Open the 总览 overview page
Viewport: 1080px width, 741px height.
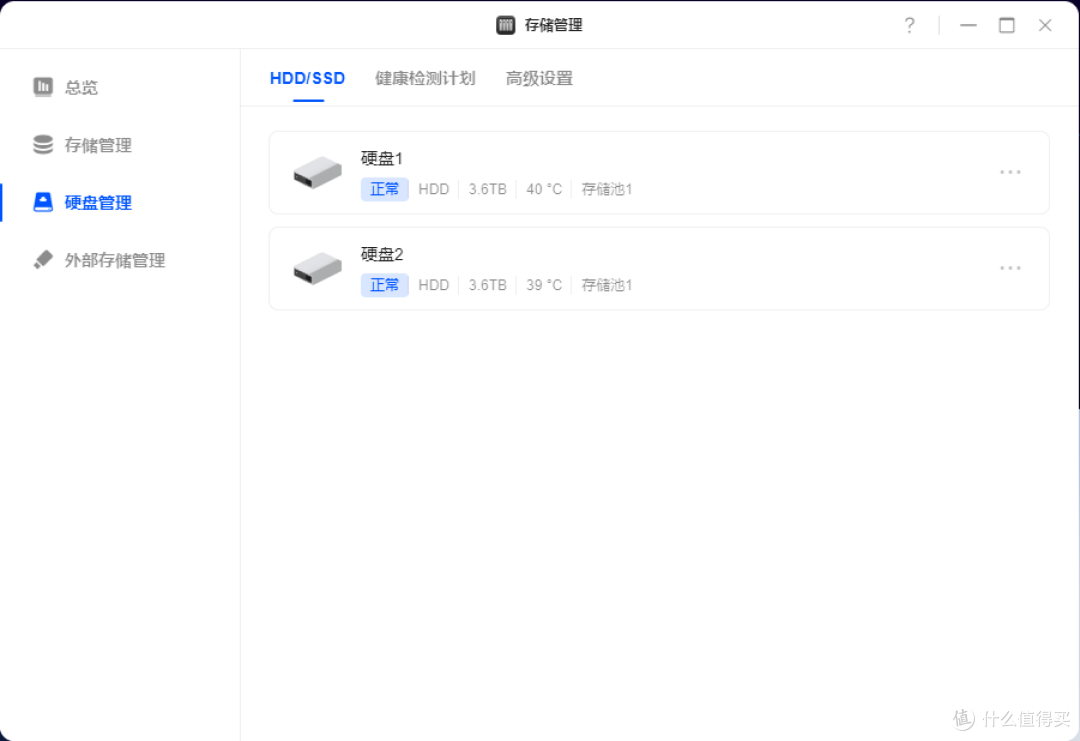point(81,87)
